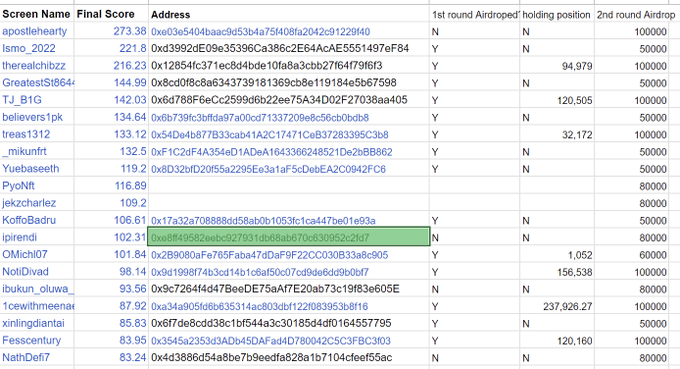Select address cell starting 0x8cd0f8c8a634

click(x=289, y=83)
